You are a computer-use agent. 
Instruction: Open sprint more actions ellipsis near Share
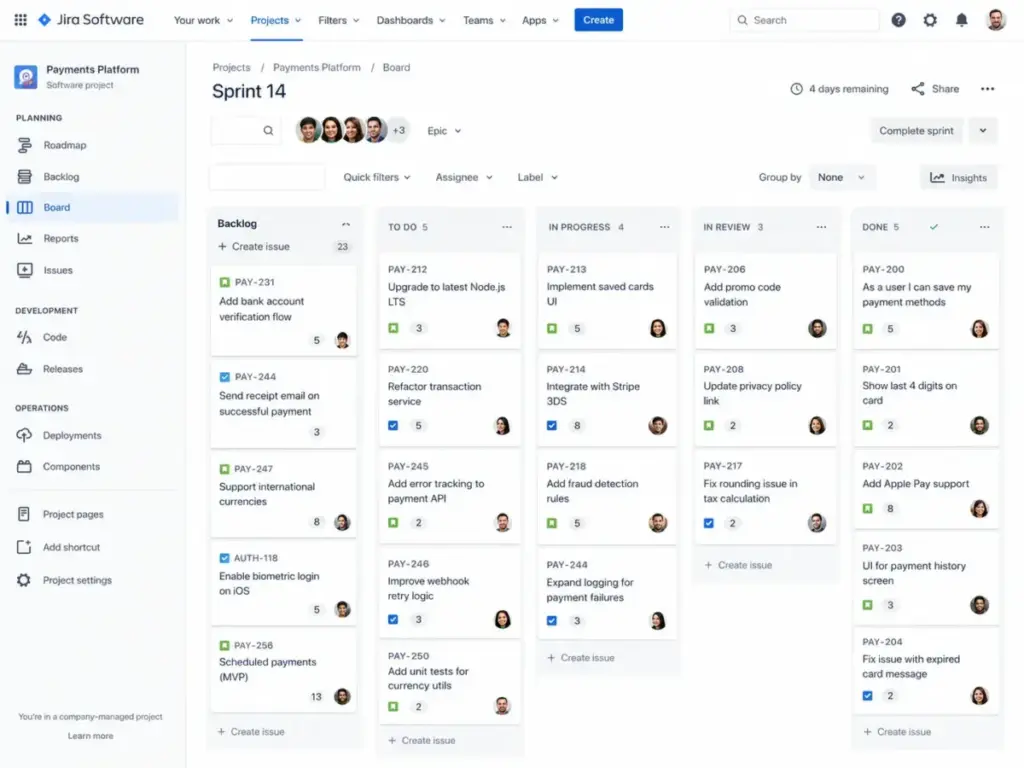tap(987, 89)
